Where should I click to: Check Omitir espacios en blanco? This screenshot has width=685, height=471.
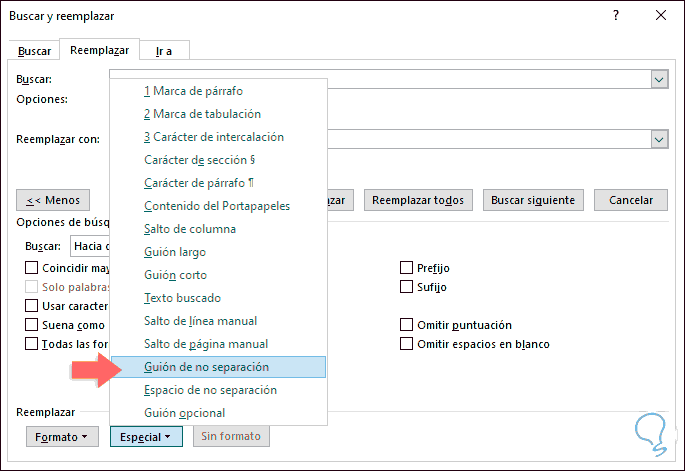(x=407, y=344)
